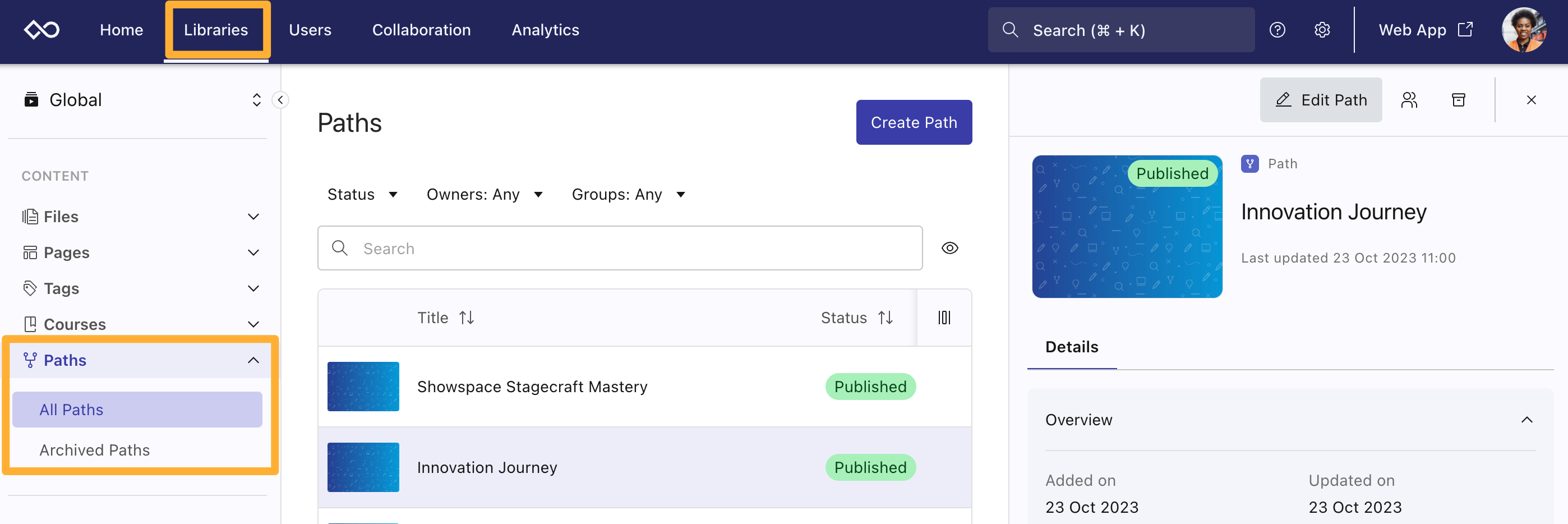Sort the table by Title
This screenshot has height=524, width=1568.
point(466,318)
